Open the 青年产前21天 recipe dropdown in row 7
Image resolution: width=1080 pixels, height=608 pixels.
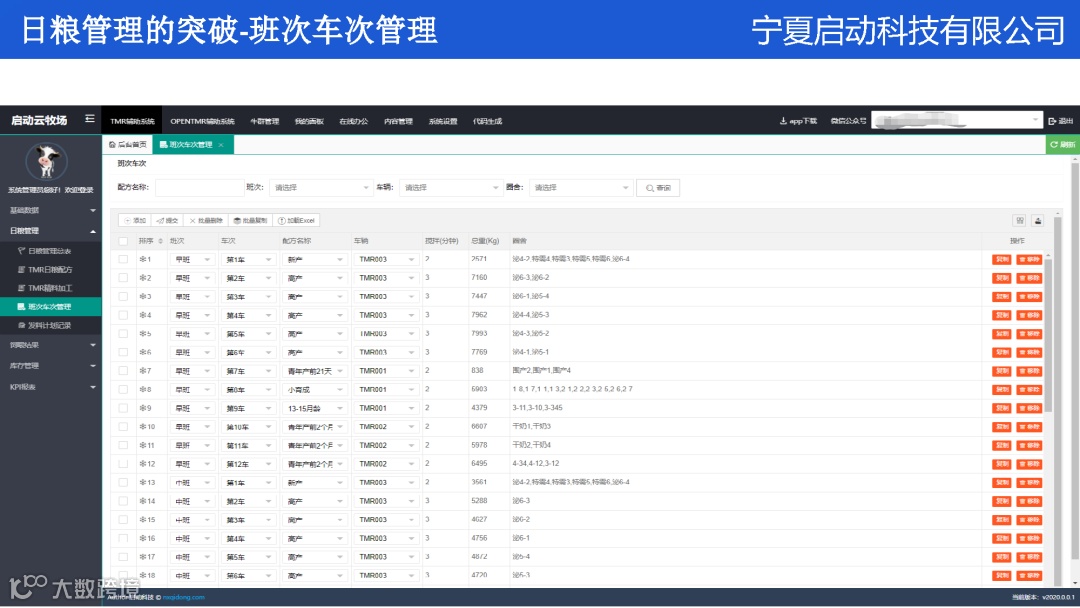coord(315,371)
